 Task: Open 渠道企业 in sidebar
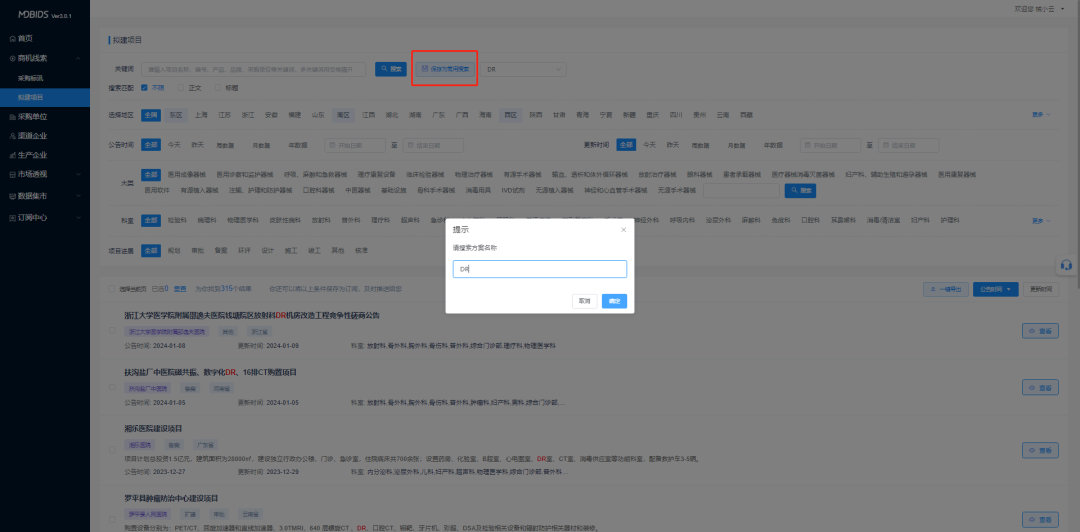[x=32, y=136]
